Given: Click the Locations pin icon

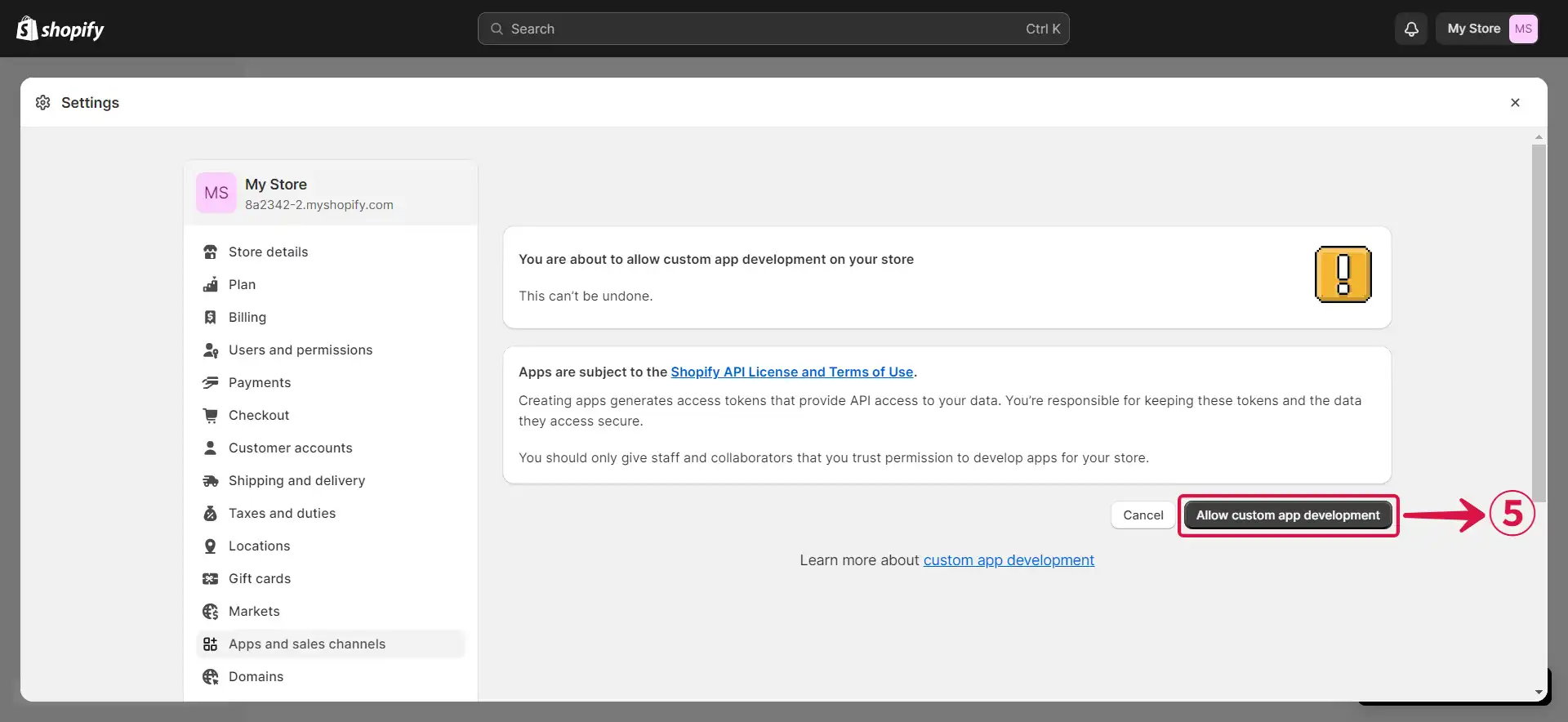Looking at the screenshot, I should 211,546.
